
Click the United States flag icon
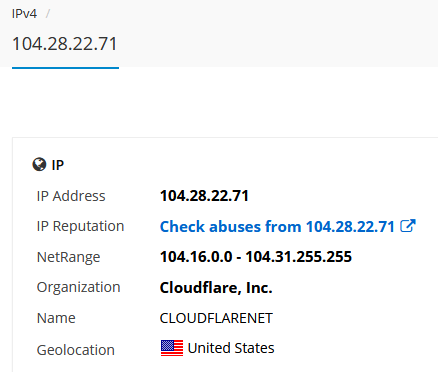click(x=172, y=348)
